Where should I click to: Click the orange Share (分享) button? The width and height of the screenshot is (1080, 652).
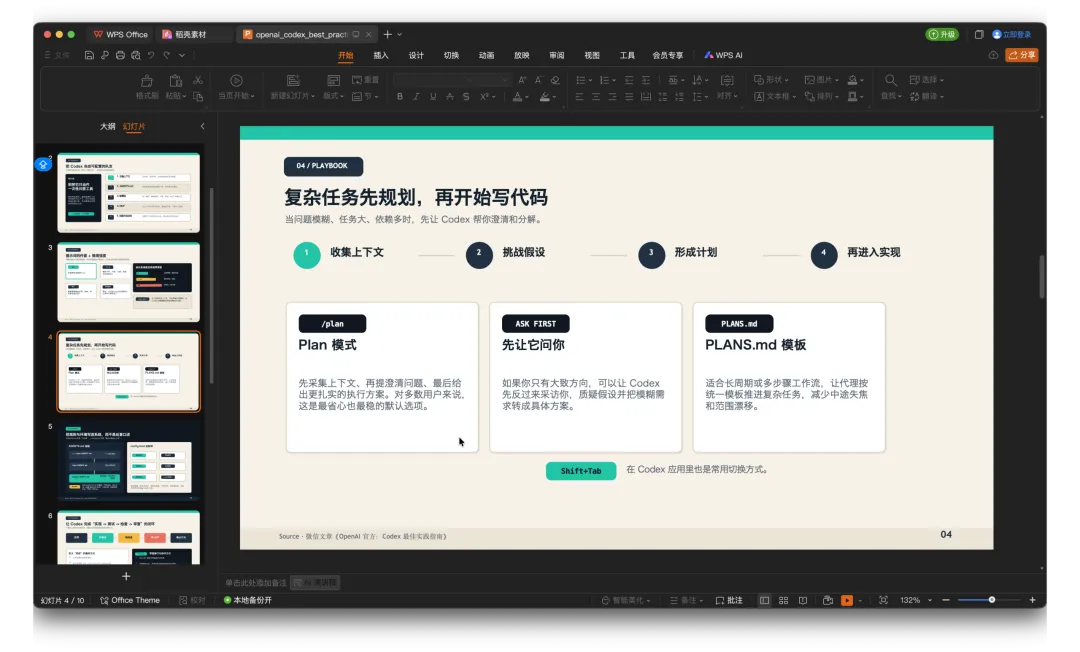point(1022,55)
